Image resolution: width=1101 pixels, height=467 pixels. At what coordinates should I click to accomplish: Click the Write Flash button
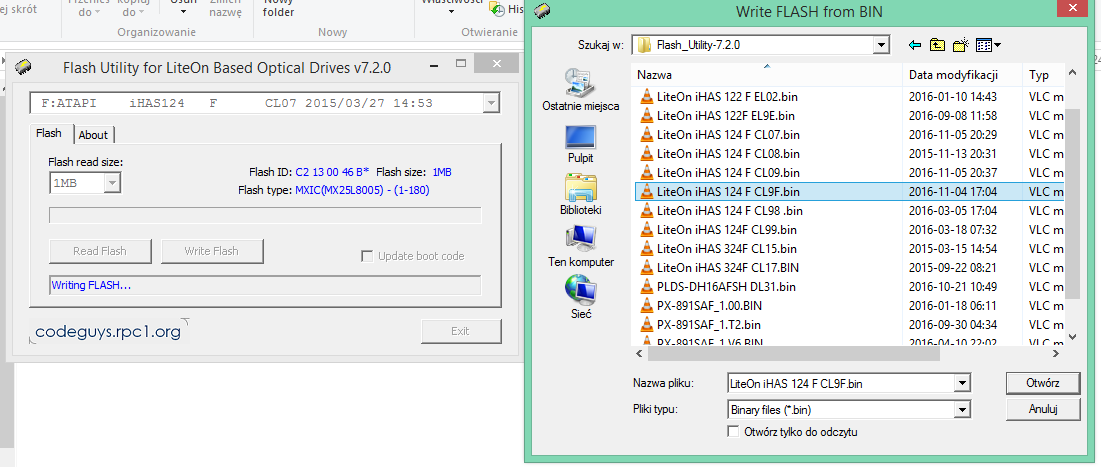(211, 251)
